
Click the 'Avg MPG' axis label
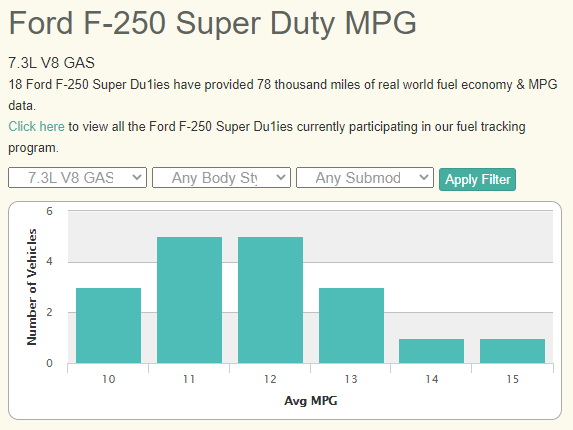(311, 401)
